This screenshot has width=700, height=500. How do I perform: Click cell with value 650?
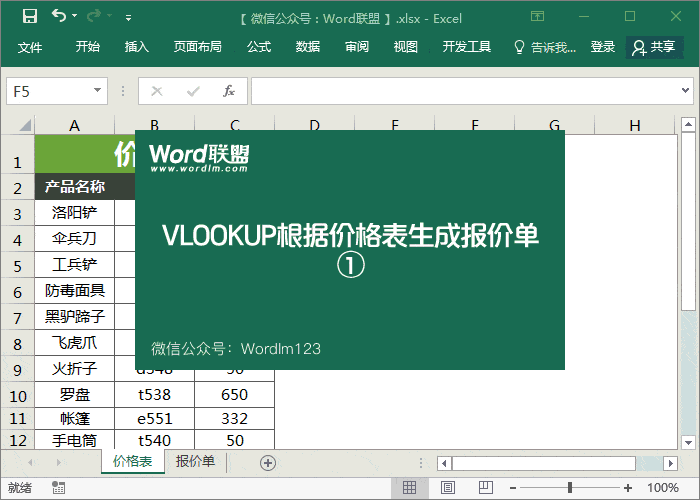pos(234,394)
